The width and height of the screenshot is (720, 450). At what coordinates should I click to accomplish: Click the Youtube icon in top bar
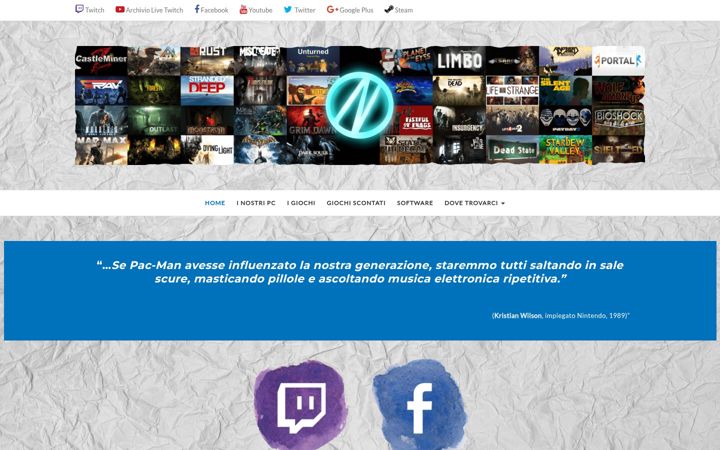pyautogui.click(x=243, y=9)
